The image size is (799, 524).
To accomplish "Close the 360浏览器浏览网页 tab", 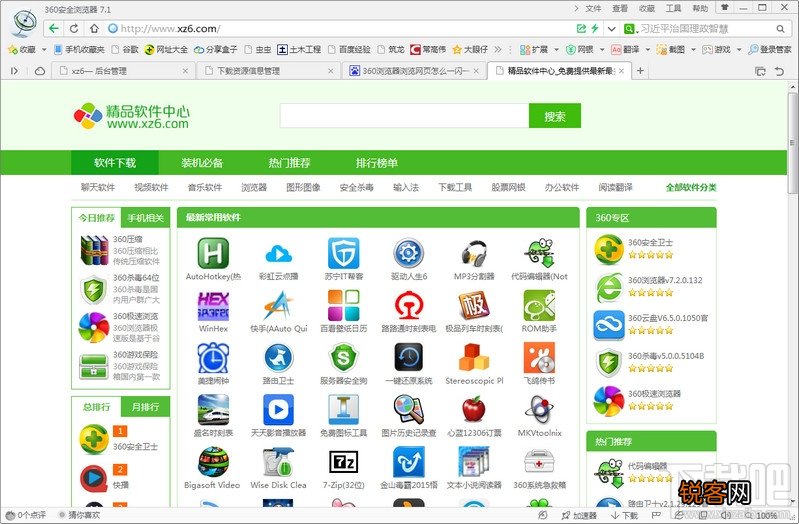I will pos(476,71).
